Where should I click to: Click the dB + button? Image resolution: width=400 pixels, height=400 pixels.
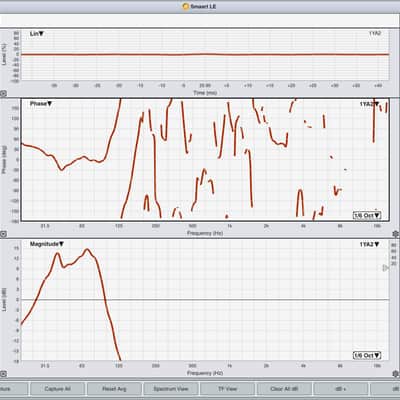341,389
